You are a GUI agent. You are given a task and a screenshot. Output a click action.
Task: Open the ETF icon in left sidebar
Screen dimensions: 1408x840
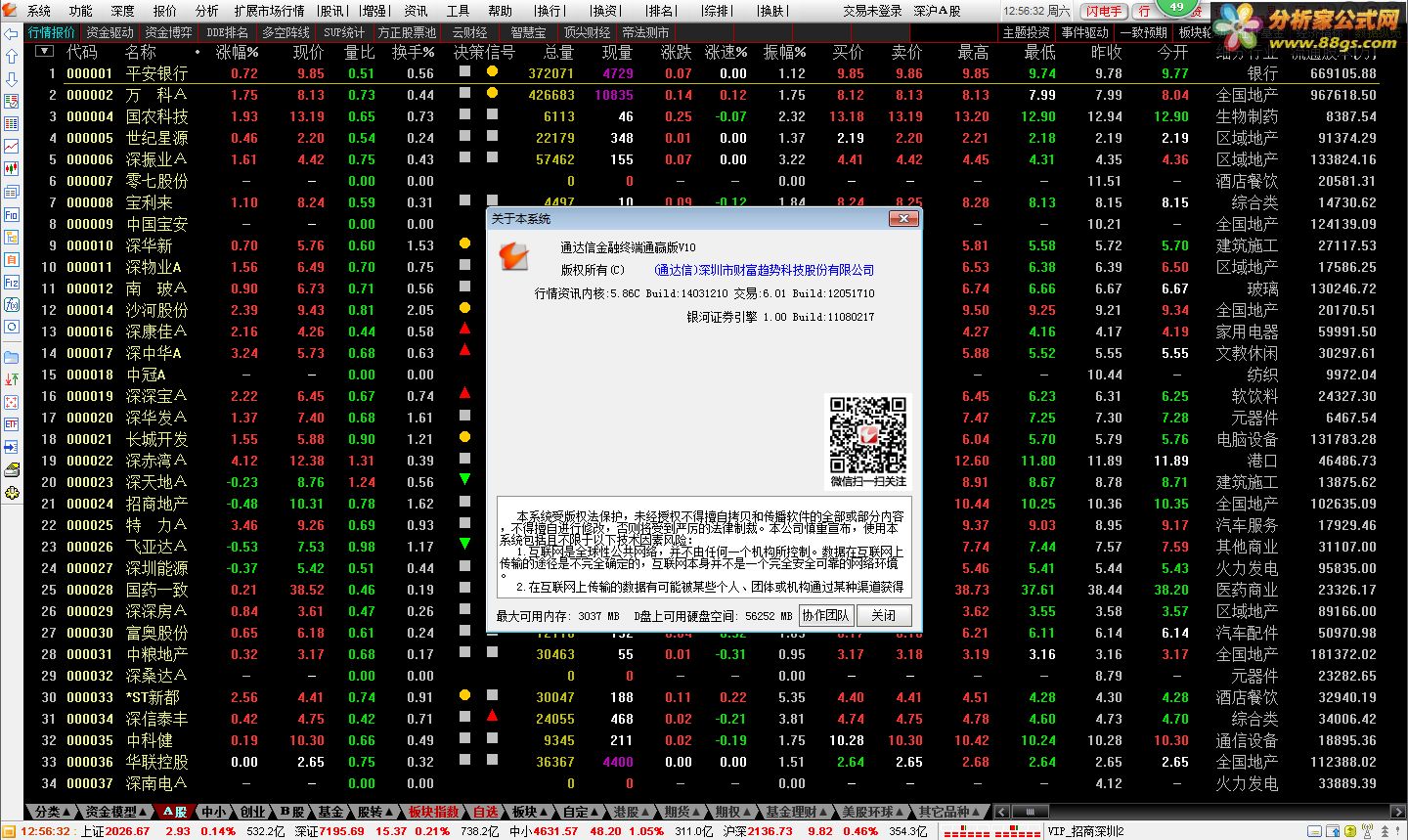[x=11, y=423]
